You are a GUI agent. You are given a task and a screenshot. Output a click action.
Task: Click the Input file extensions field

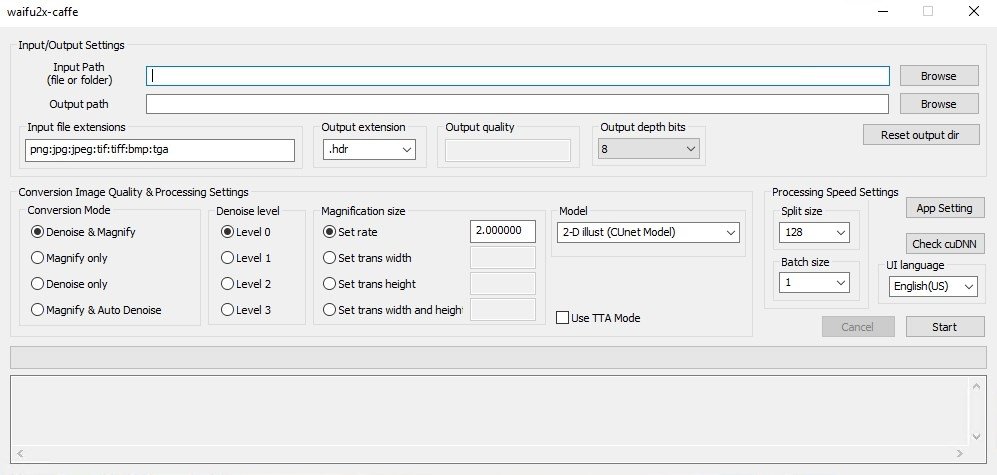160,150
